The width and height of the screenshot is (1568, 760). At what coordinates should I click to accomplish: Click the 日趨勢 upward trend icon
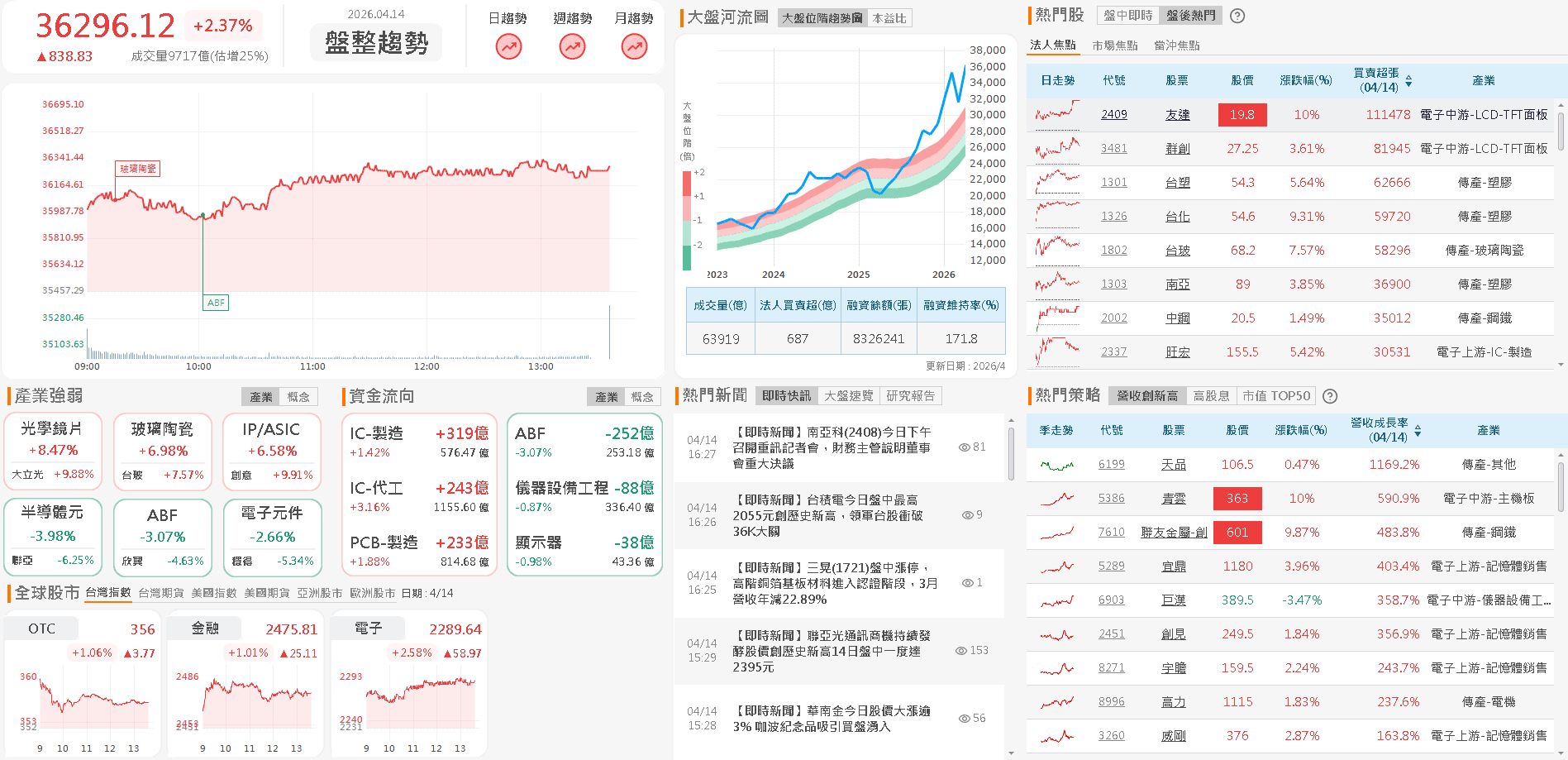coord(508,47)
